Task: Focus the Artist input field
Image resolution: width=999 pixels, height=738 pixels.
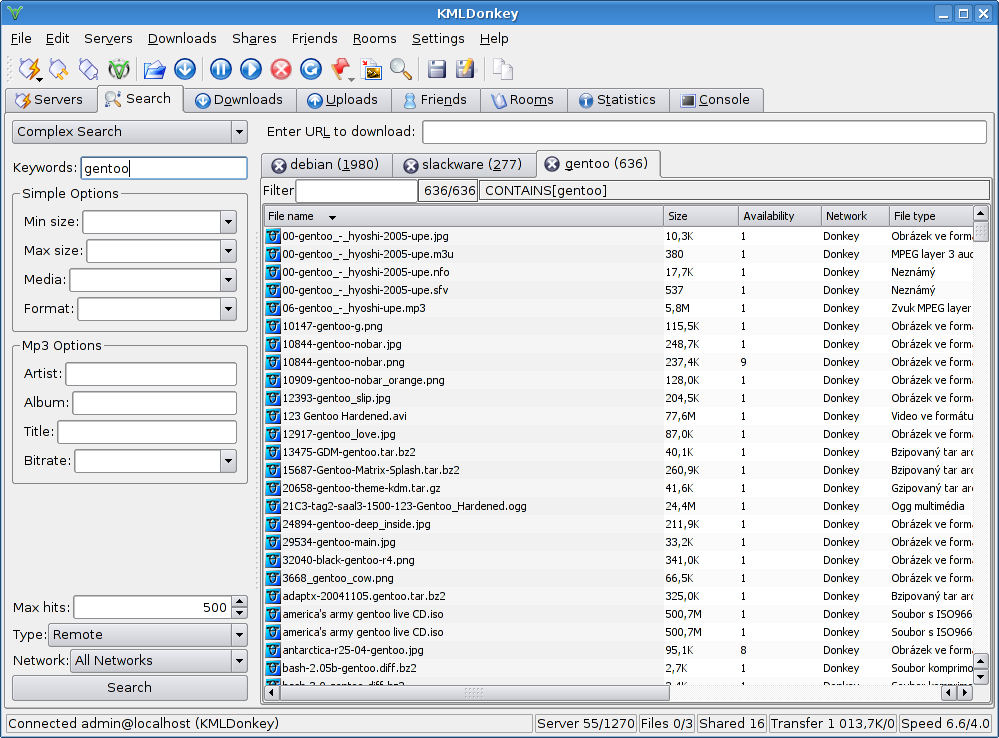Action: point(151,374)
